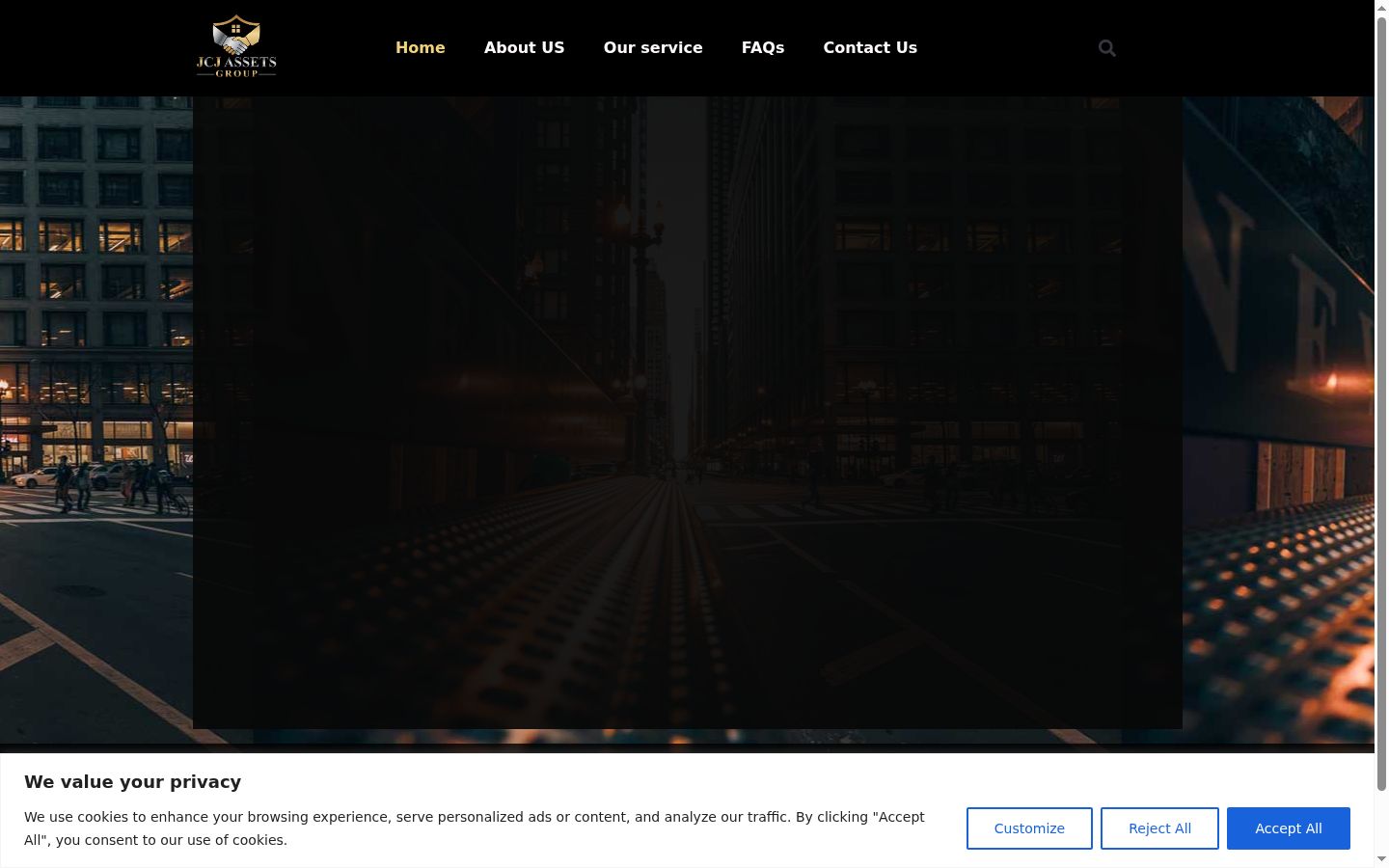Click the Customize cookie button
The height and width of the screenshot is (868, 1389).
[x=1029, y=828]
